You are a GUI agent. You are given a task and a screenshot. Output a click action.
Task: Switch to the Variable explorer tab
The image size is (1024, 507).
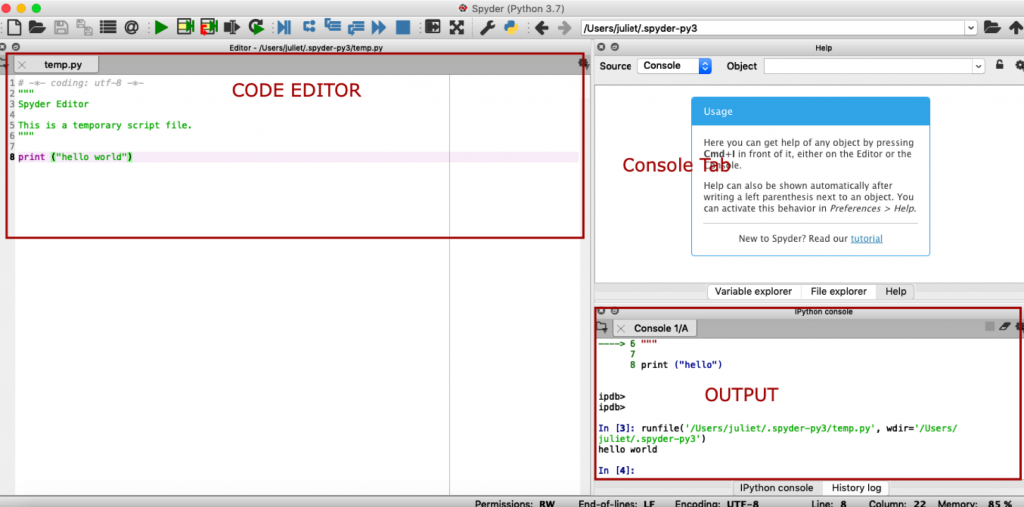click(753, 291)
